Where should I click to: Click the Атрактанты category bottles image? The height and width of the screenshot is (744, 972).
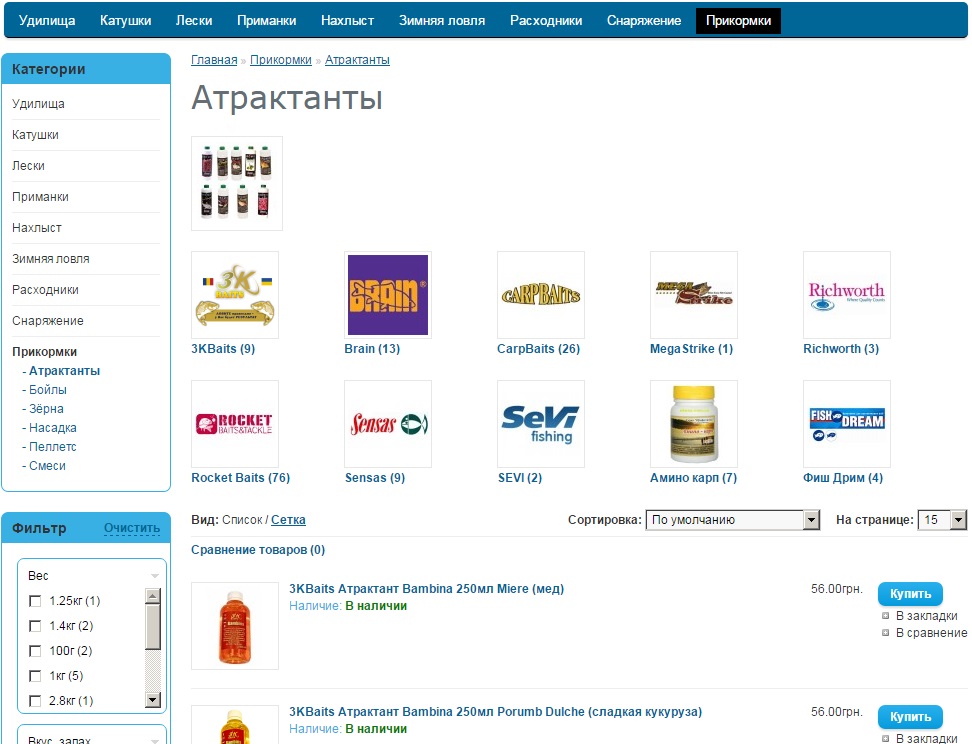coord(237,184)
